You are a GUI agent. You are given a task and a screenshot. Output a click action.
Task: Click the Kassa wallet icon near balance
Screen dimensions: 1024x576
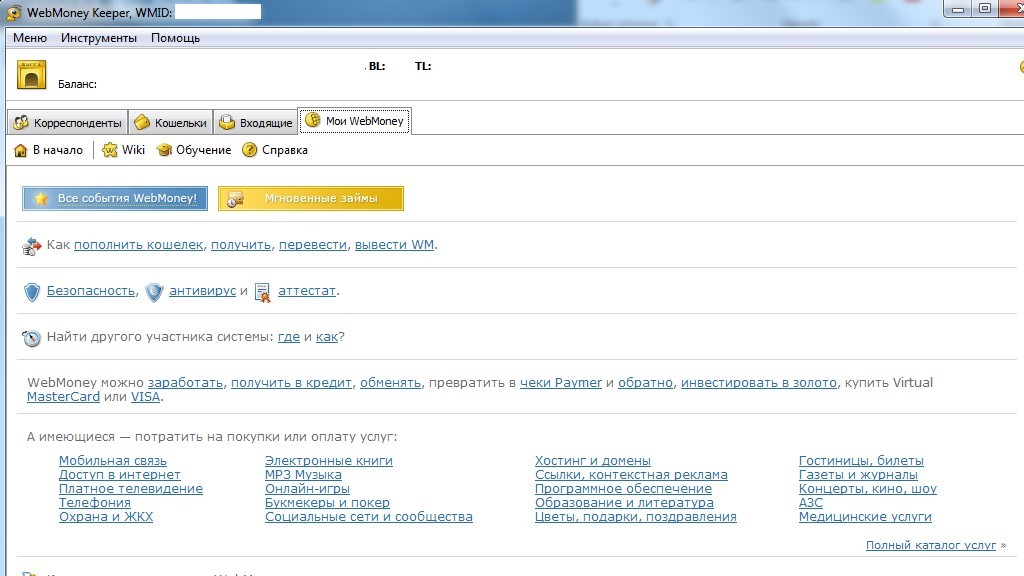pyautogui.click(x=32, y=74)
